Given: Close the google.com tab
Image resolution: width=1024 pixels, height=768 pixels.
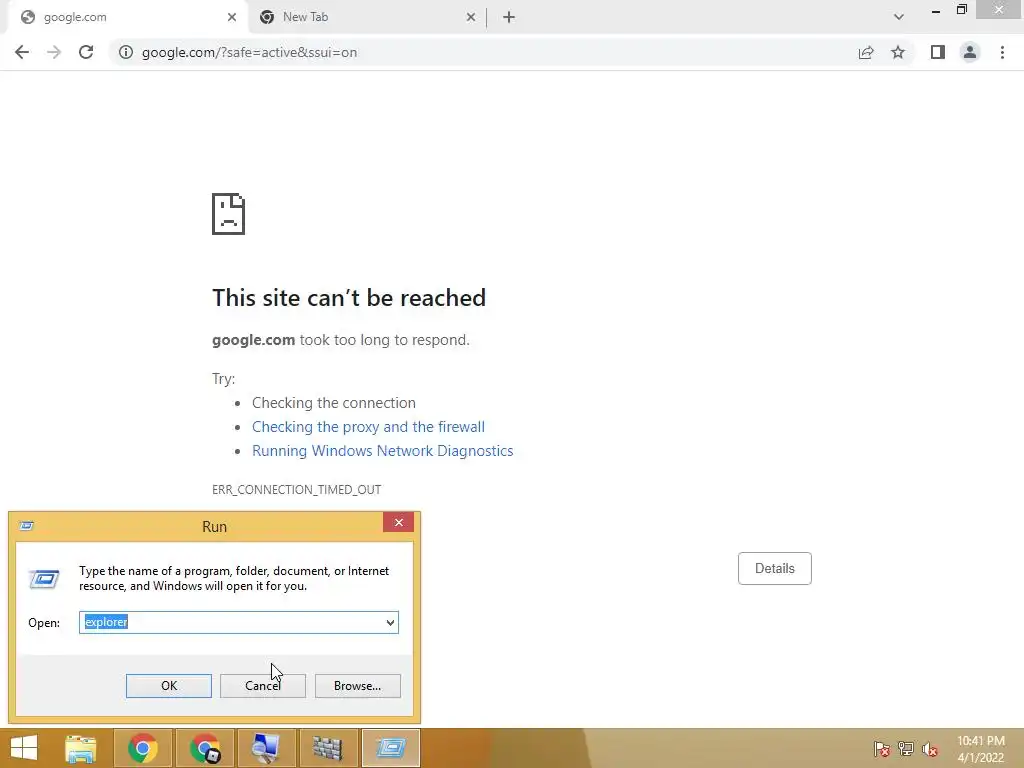Looking at the screenshot, I should 232,17.
